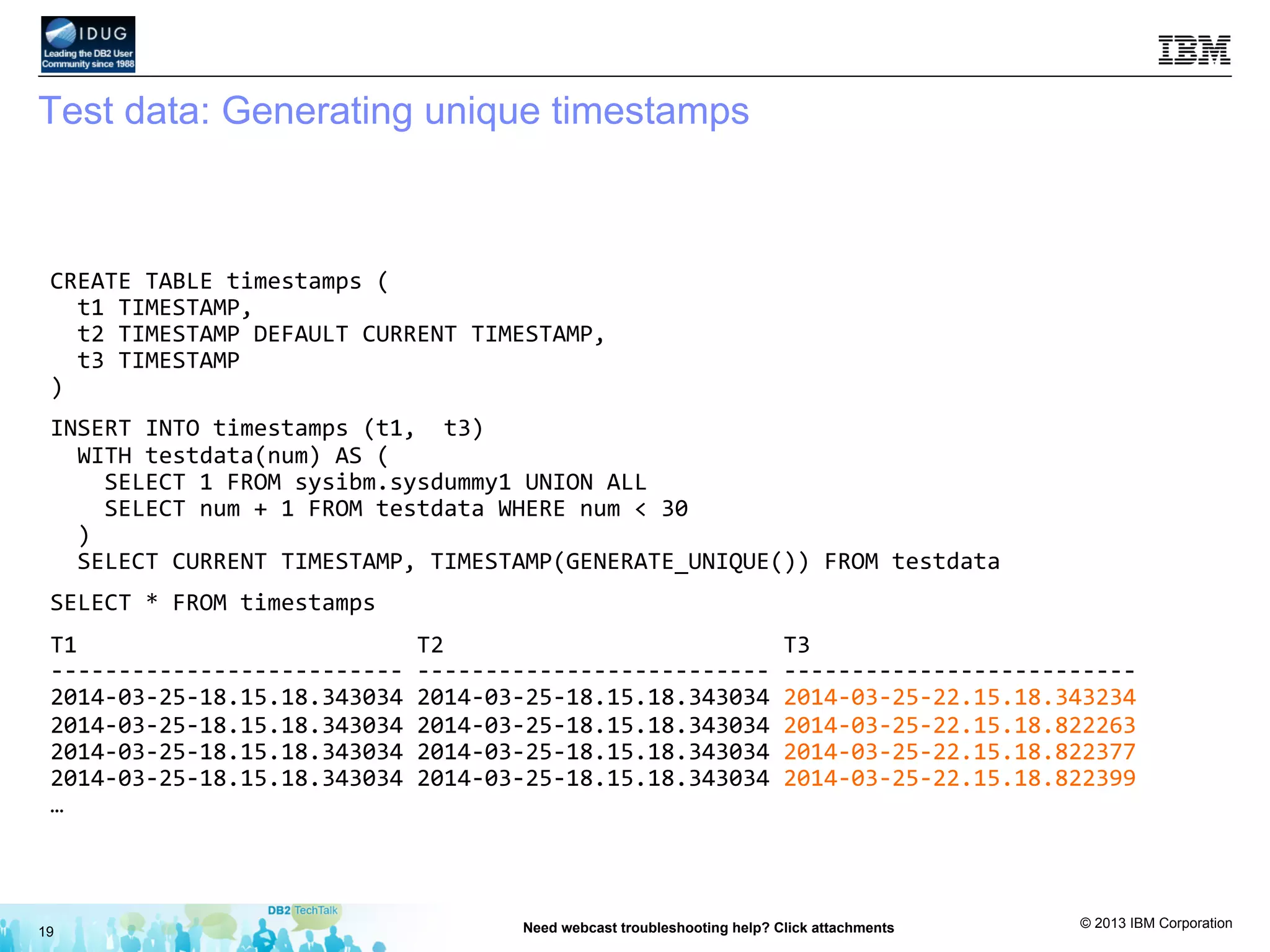Viewport: 1270px width, 952px height.
Task: Select the 'CREATE TABLE timestamps (' line
Action: click(220, 281)
